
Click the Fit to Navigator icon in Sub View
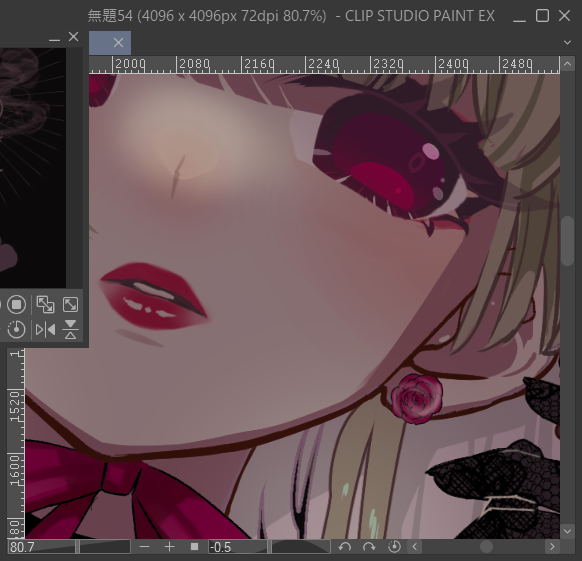[45, 305]
